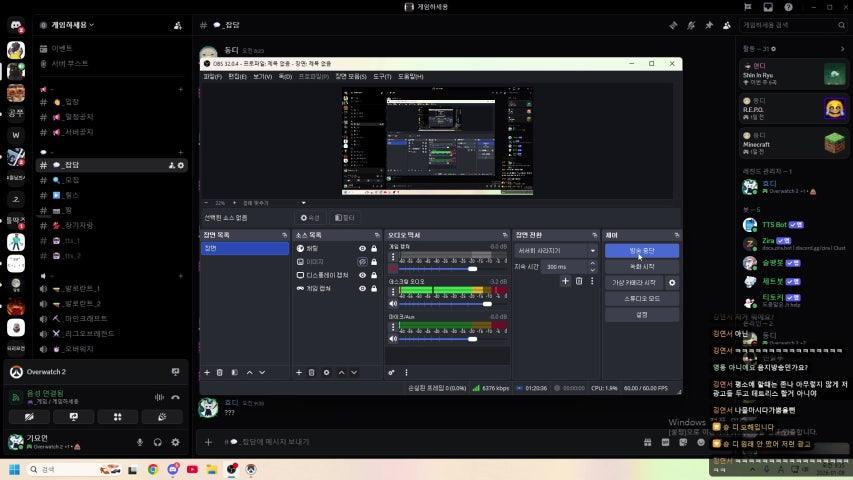Mute microphone in Discord user panel
Image resolution: width=853 pixels, height=480 pixels.
140,442
